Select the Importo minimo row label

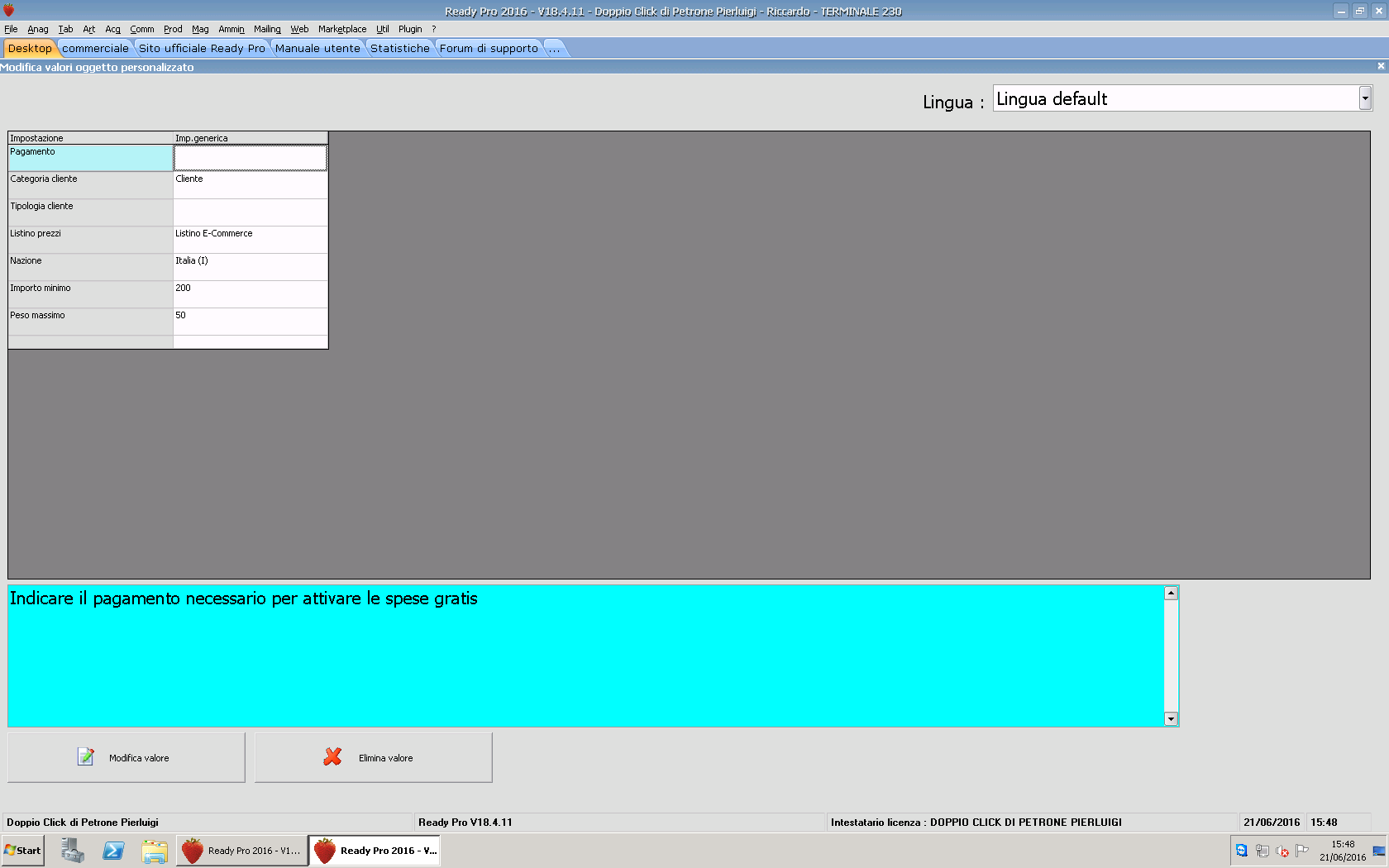point(90,294)
